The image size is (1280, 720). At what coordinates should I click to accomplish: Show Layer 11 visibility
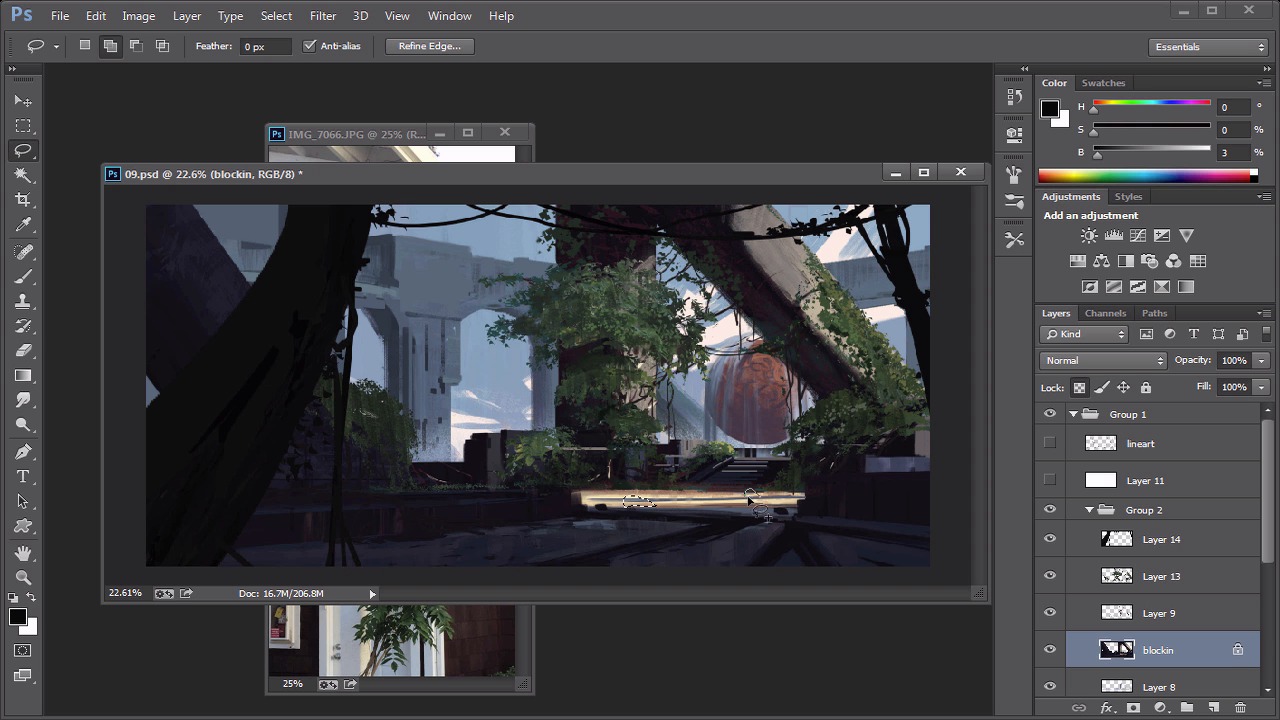click(x=1050, y=480)
